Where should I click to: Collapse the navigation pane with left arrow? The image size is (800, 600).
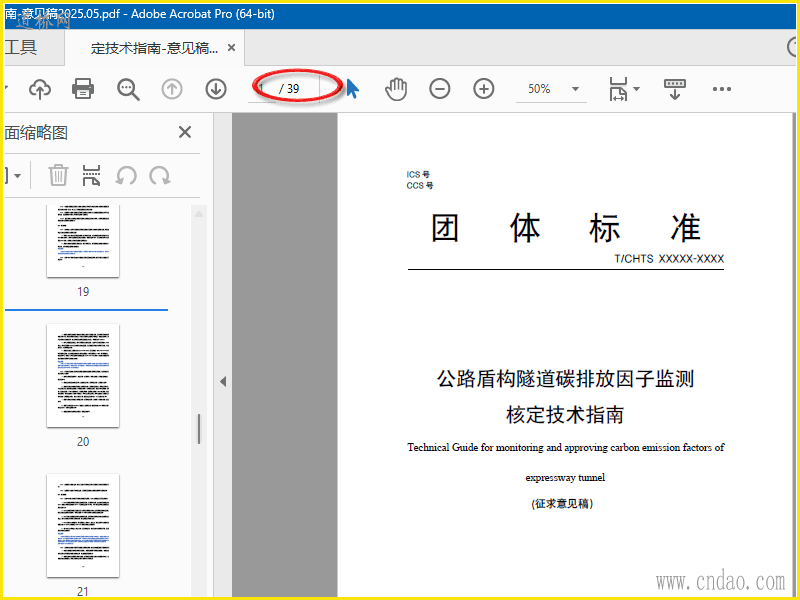coord(223,382)
